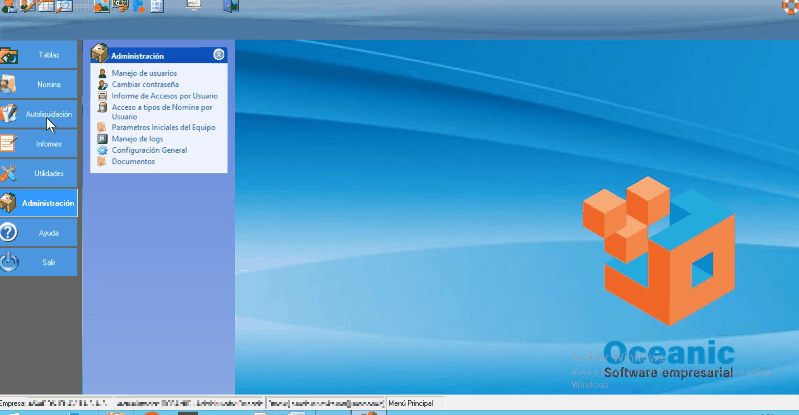Open the Documentos entry

[x=133, y=161]
